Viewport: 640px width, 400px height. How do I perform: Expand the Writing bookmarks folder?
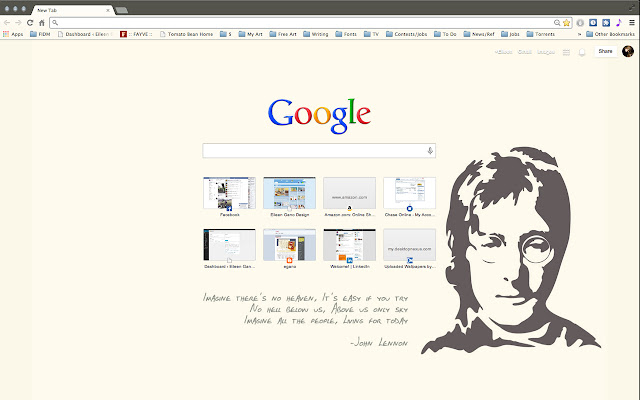click(316, 34)
